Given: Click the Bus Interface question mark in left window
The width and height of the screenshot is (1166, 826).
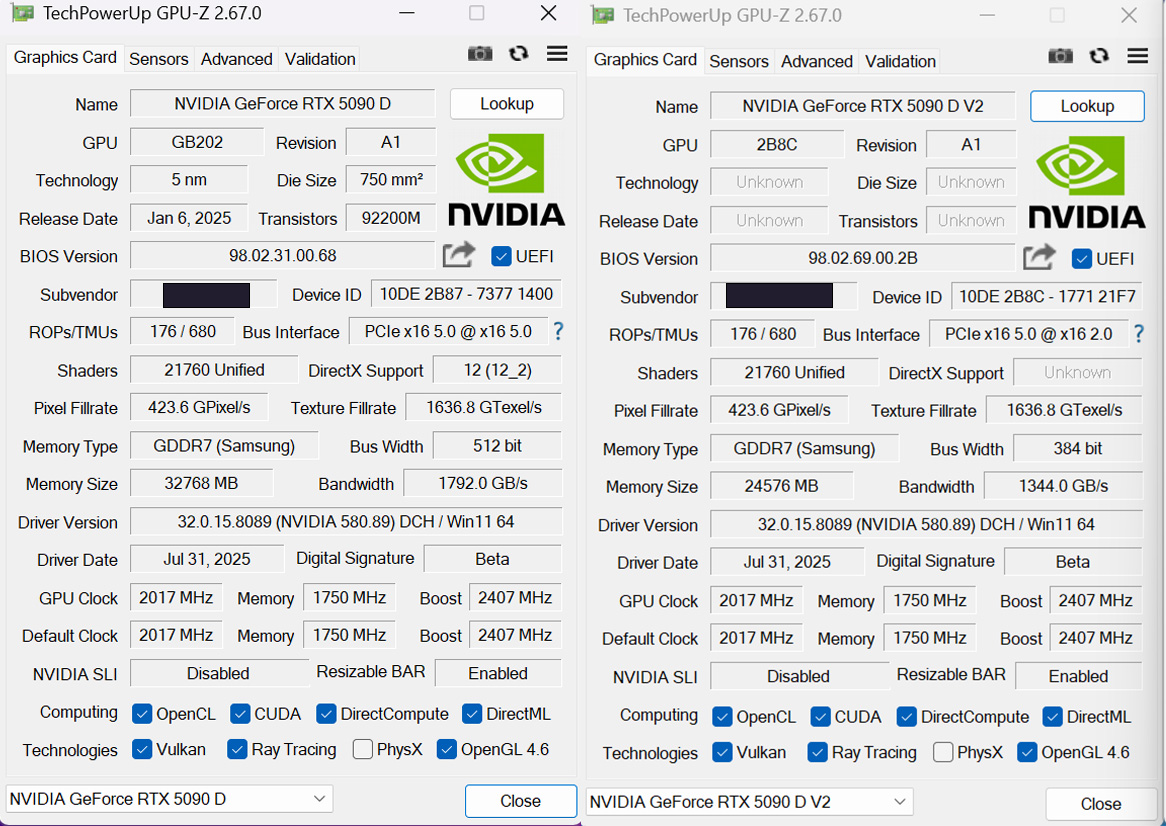Looking at the screenshot, I should [558, 331].
